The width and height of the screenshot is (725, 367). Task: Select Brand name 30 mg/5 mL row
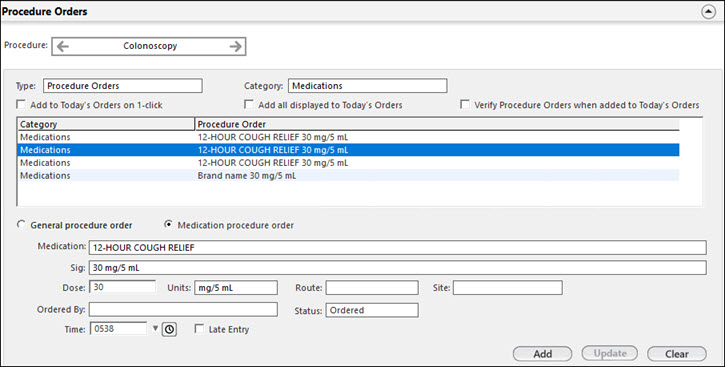point(348,176)
